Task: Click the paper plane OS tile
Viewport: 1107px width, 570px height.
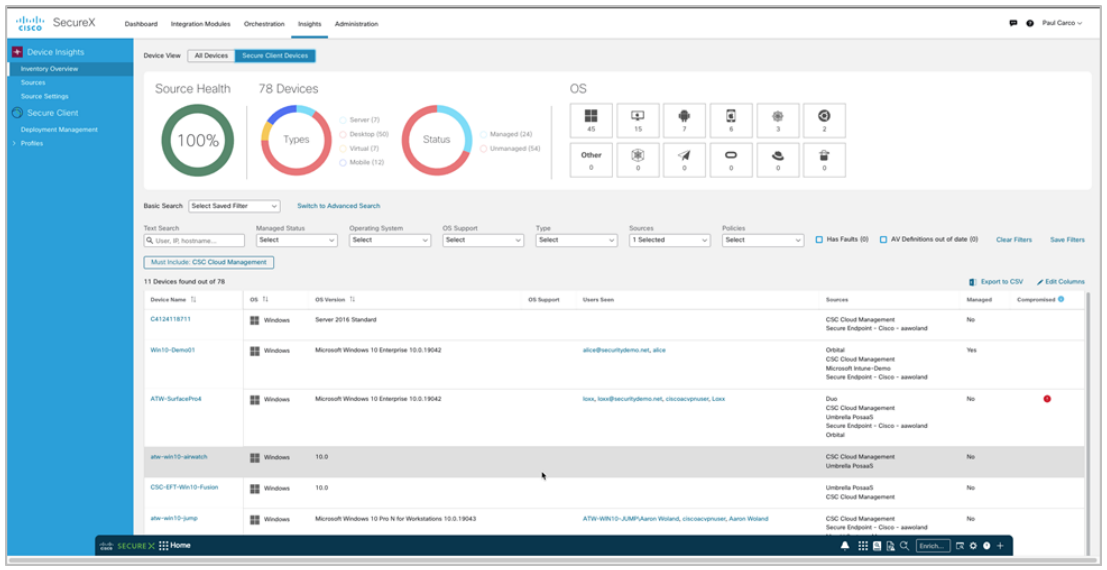Action: [684, 160]
